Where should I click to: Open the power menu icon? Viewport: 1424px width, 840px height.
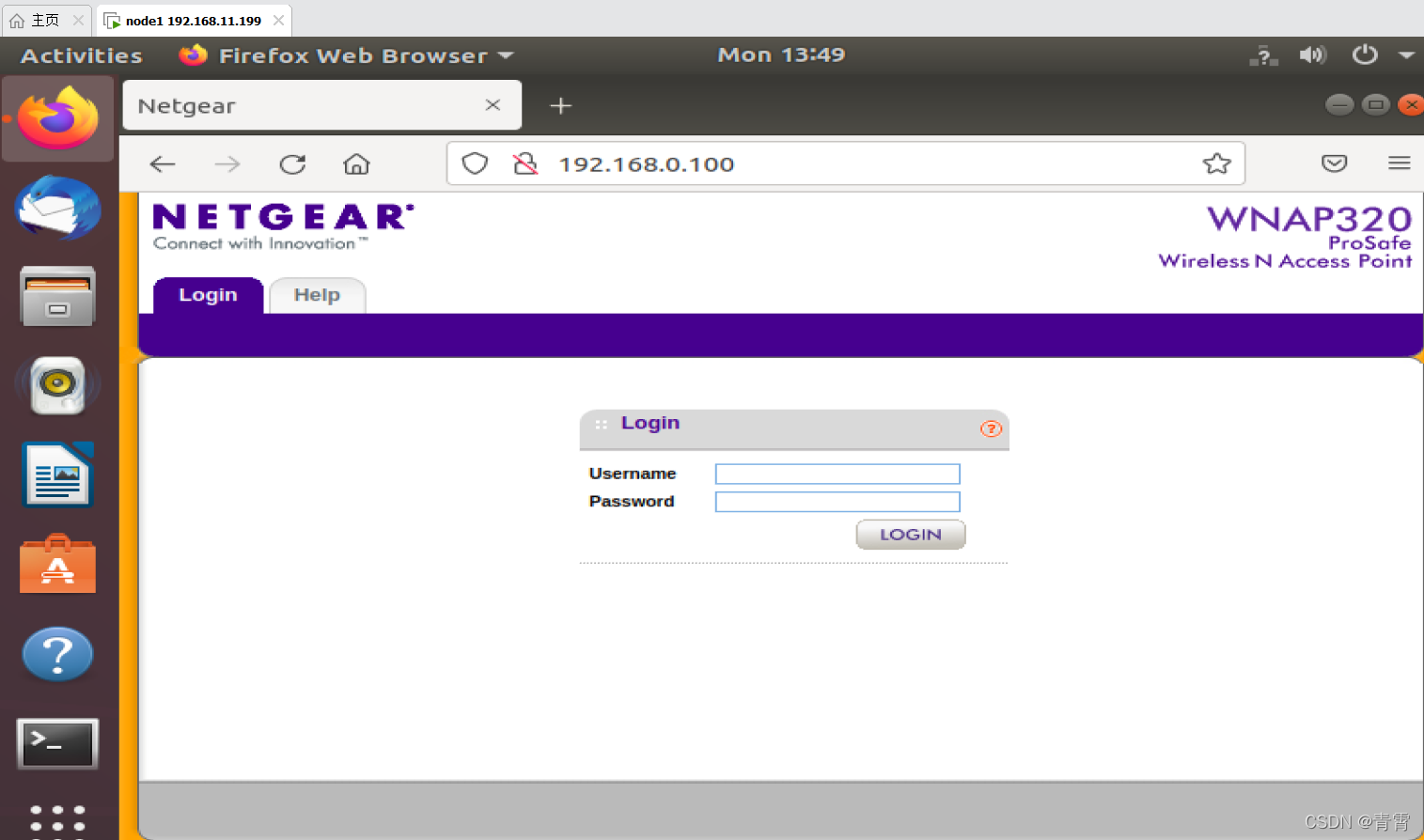point(1365,55)
